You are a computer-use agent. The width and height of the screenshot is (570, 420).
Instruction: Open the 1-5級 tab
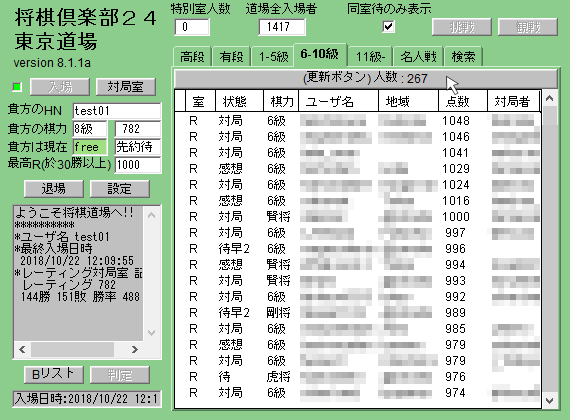(273, 57)
